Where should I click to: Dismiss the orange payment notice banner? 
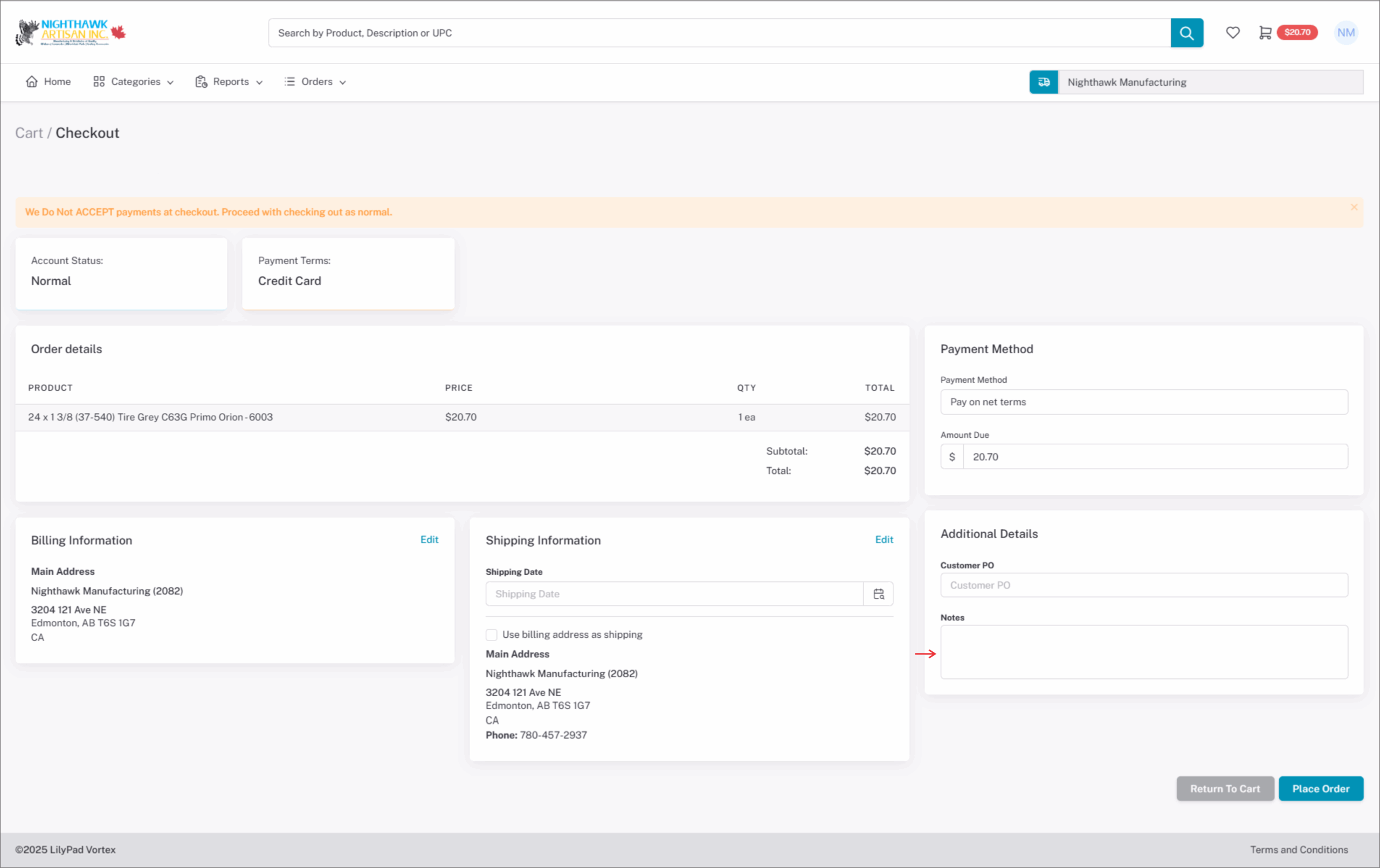(1354, 207)
